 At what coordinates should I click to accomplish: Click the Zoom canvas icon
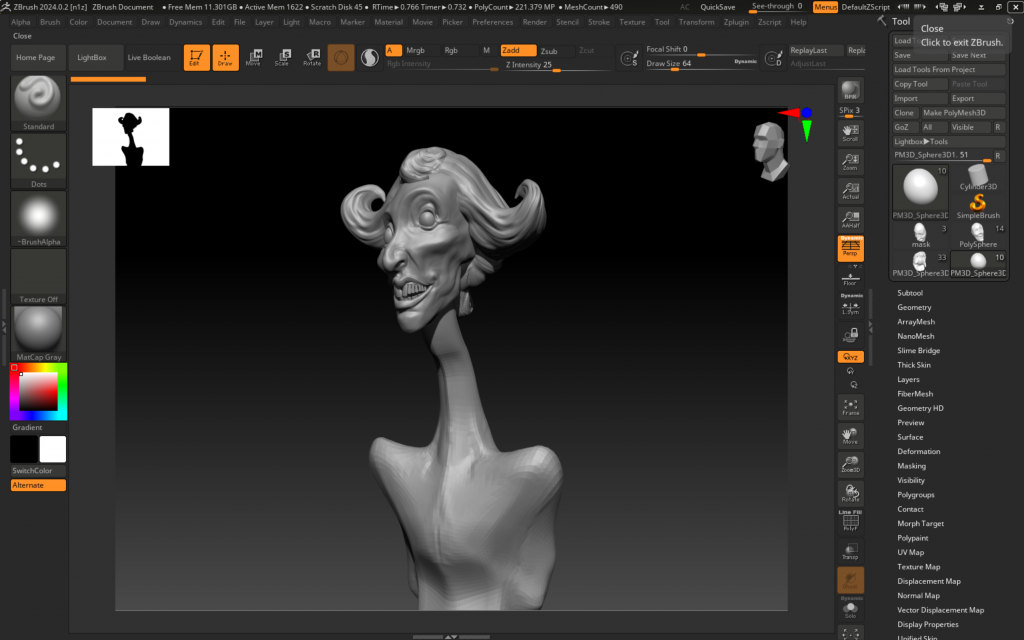(x=850, y=161)
